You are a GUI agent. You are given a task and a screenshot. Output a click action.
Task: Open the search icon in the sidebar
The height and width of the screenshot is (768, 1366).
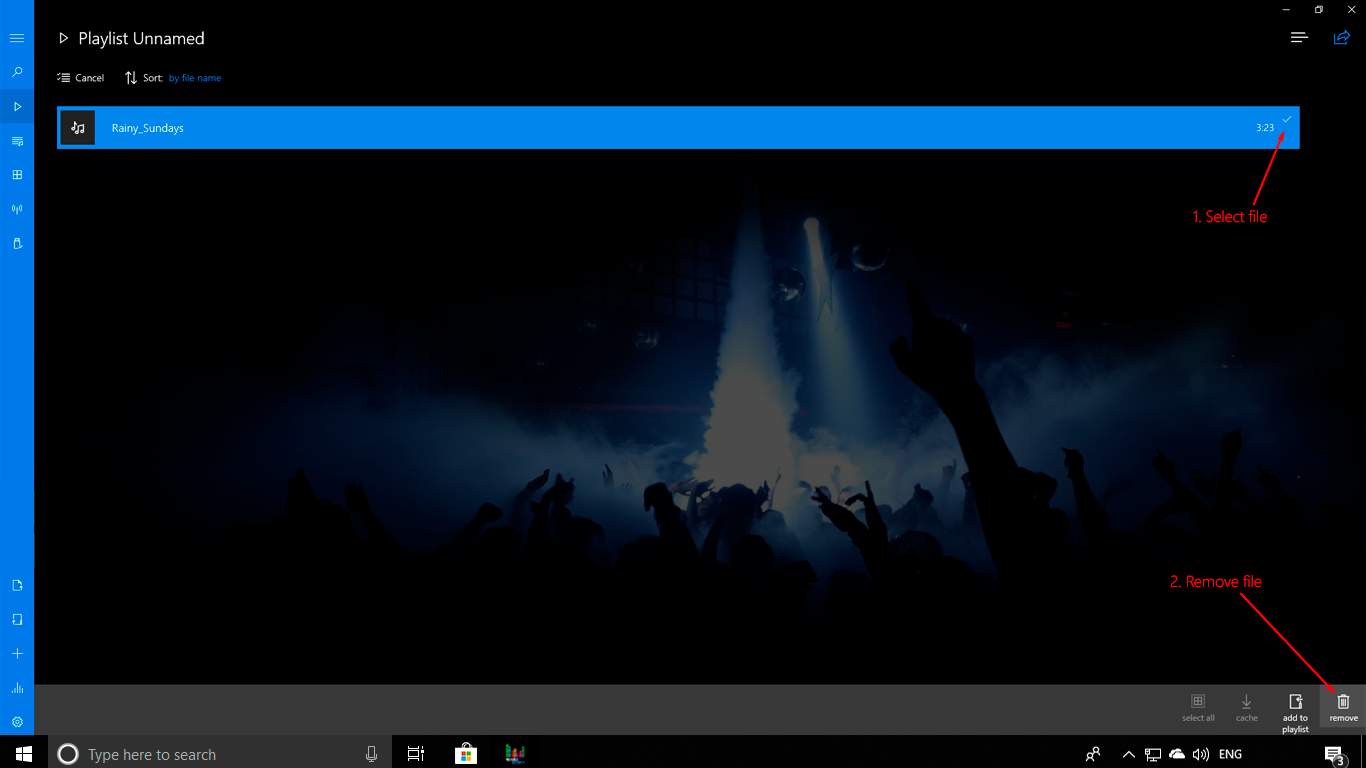tap(16, 71)
